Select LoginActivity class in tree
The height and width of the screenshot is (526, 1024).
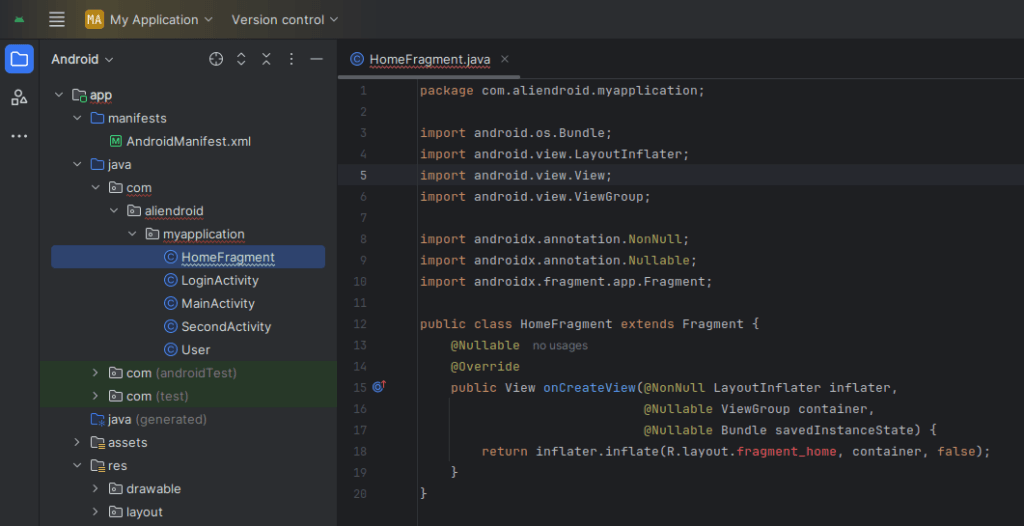pos(211,280)
